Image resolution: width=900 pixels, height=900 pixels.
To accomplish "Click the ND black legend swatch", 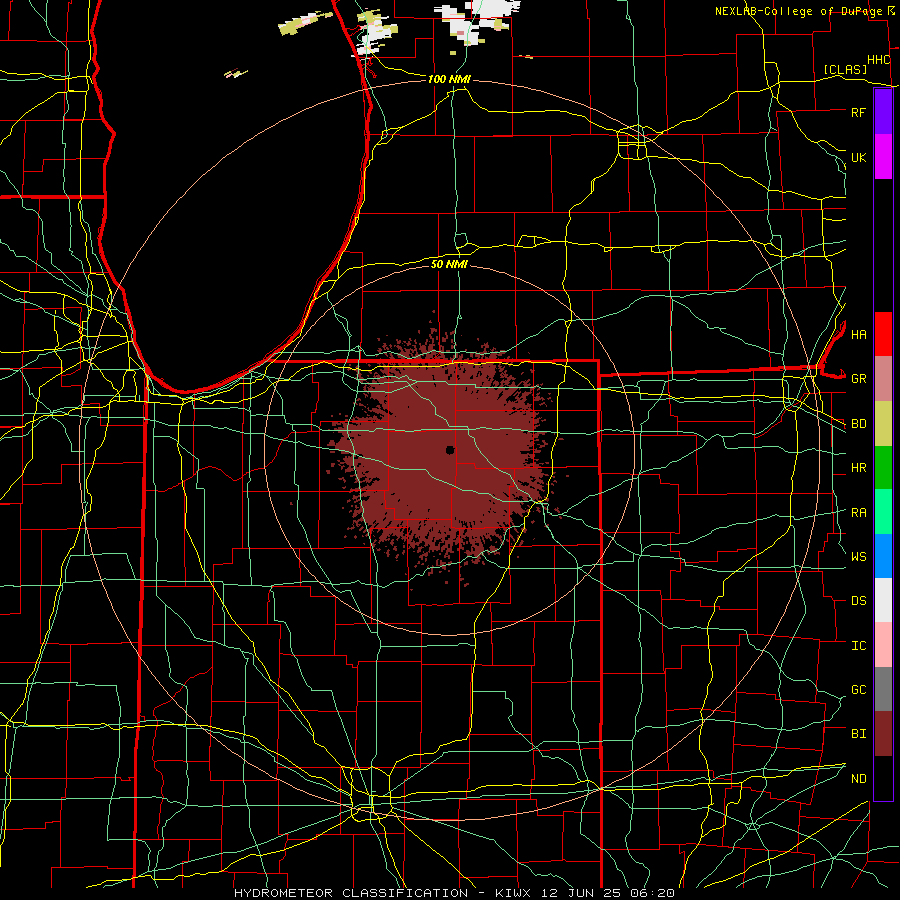I will pos(883,778).
